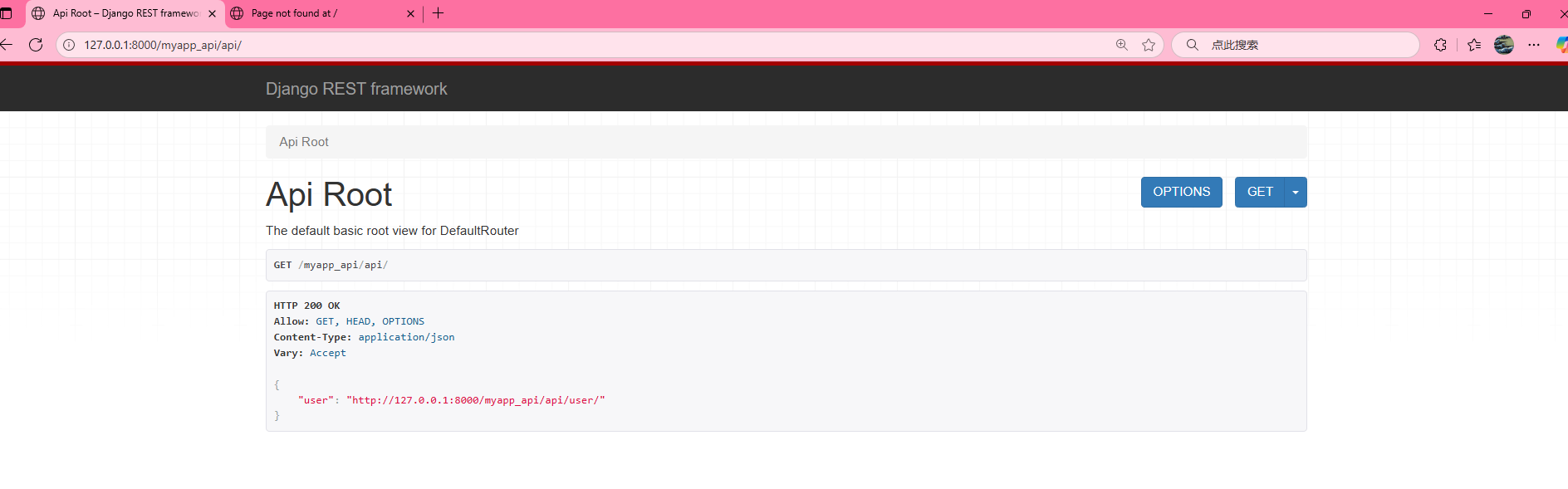Click the OPTIONS button

pyautogui.click(x=1182, y=192)
